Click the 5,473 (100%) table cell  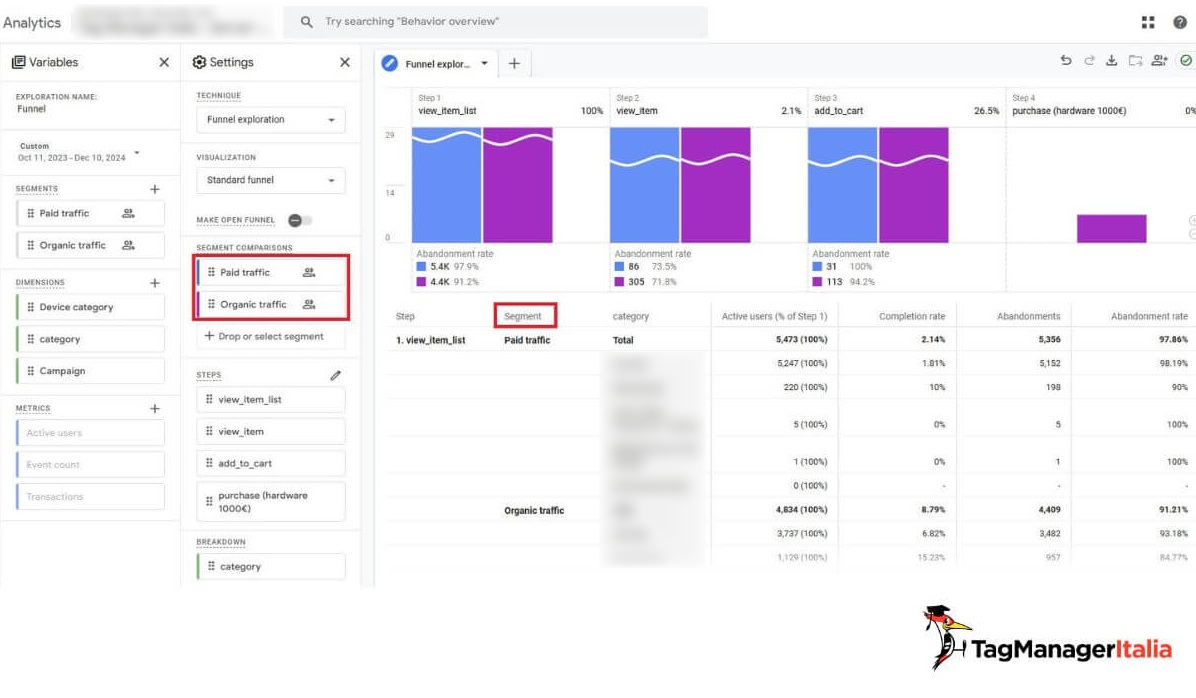click(801, 339)
